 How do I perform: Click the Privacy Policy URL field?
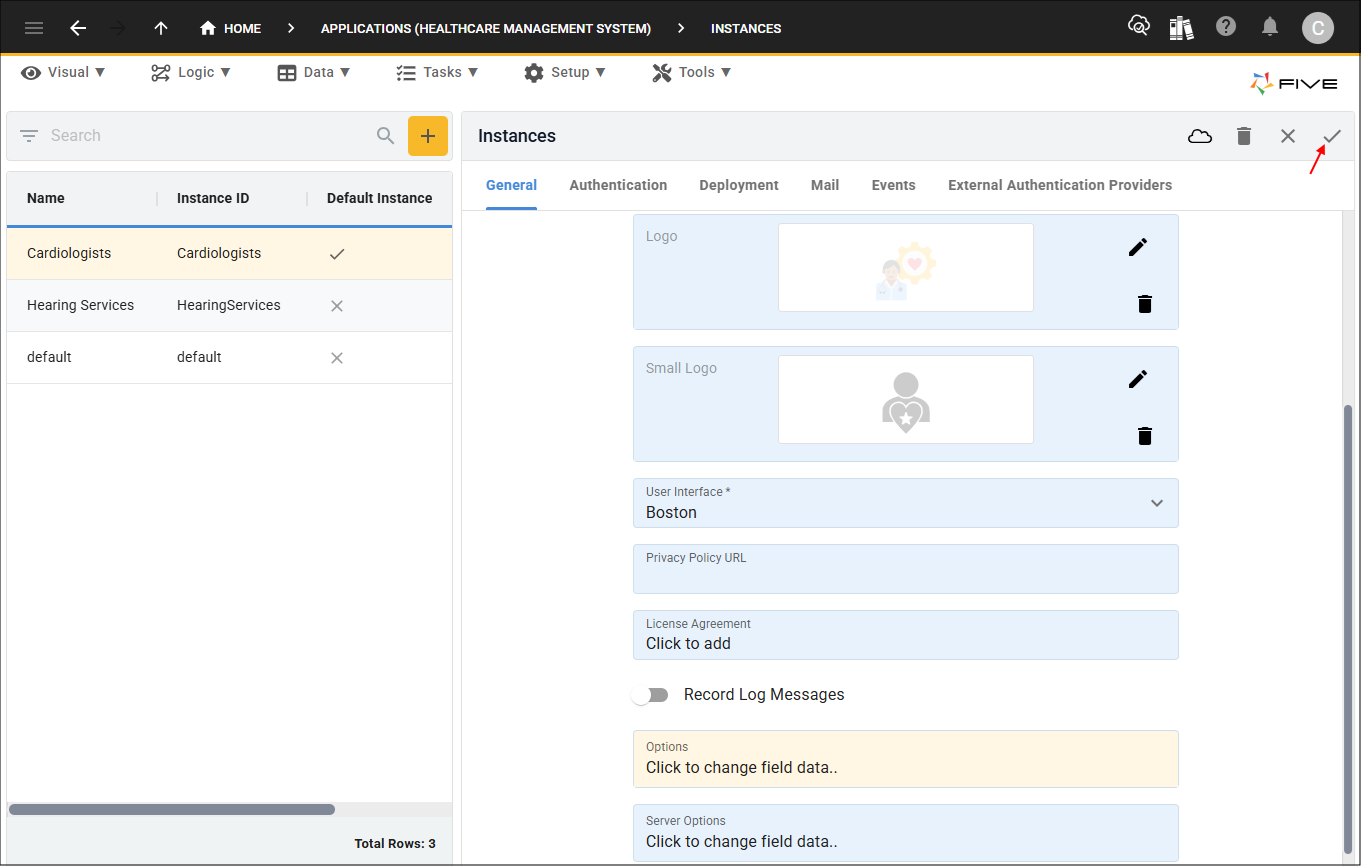click(905, 569)
